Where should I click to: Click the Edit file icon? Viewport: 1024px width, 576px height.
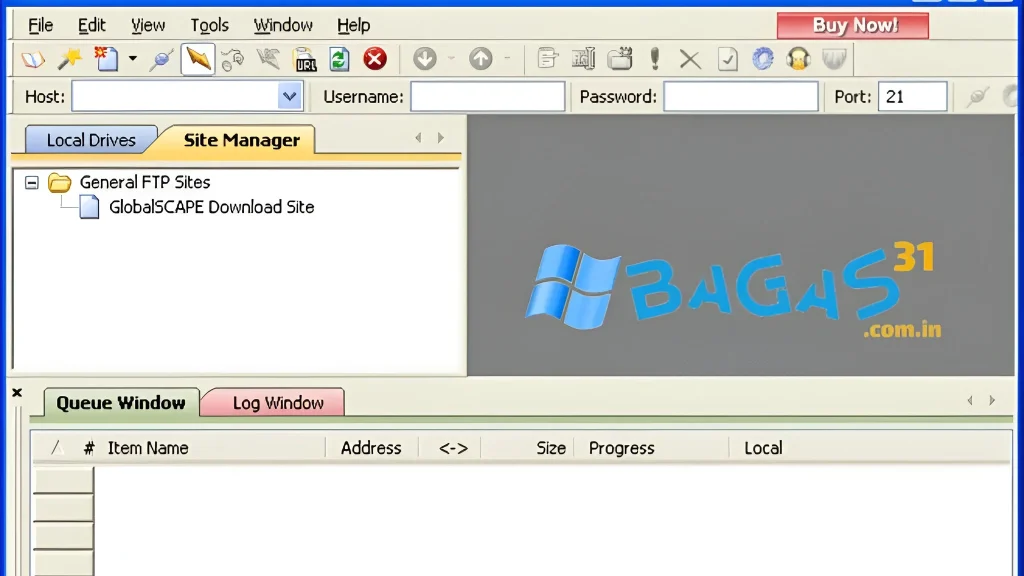click(547, 59)
